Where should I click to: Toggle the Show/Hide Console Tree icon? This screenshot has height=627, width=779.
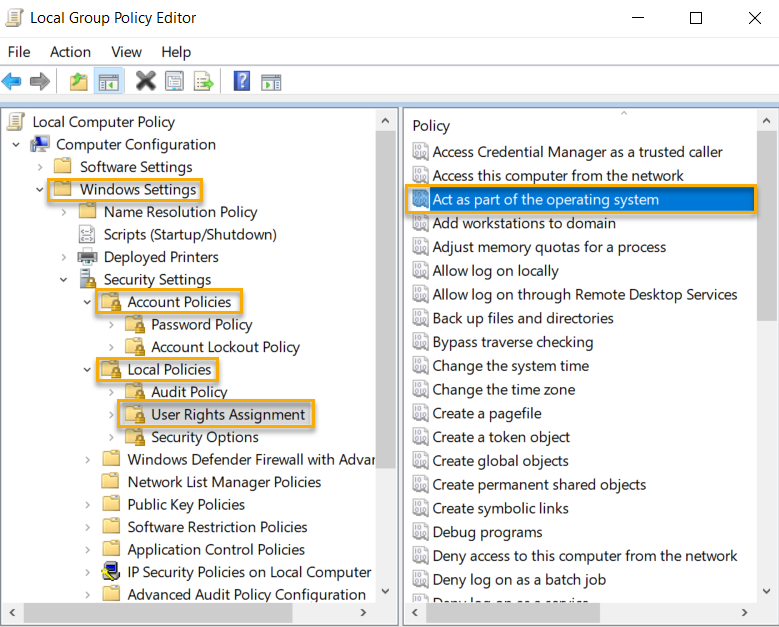pos(108,82)
